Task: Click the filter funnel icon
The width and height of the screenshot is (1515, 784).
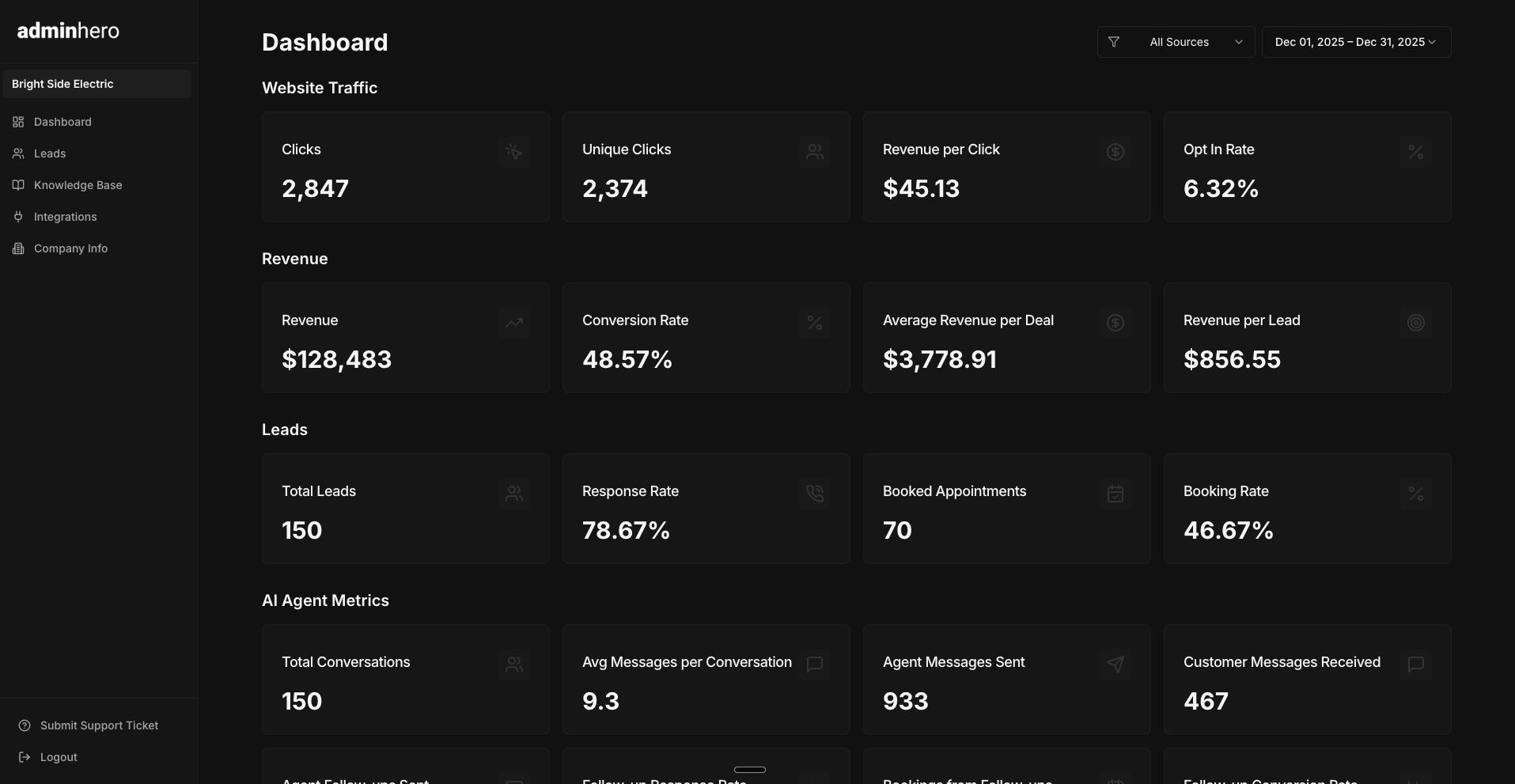Action: tap(1114, 42)
